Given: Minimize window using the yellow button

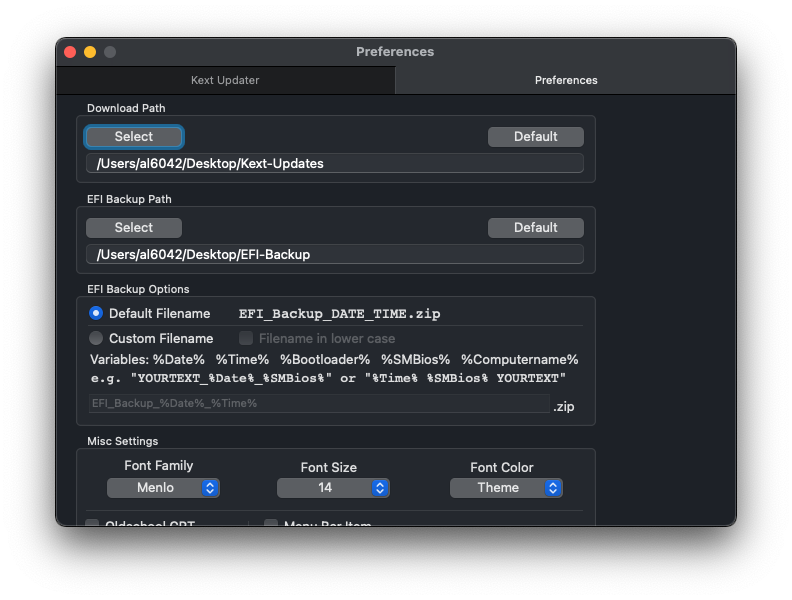Looking at the screenshot, I should tap(90, 52).
